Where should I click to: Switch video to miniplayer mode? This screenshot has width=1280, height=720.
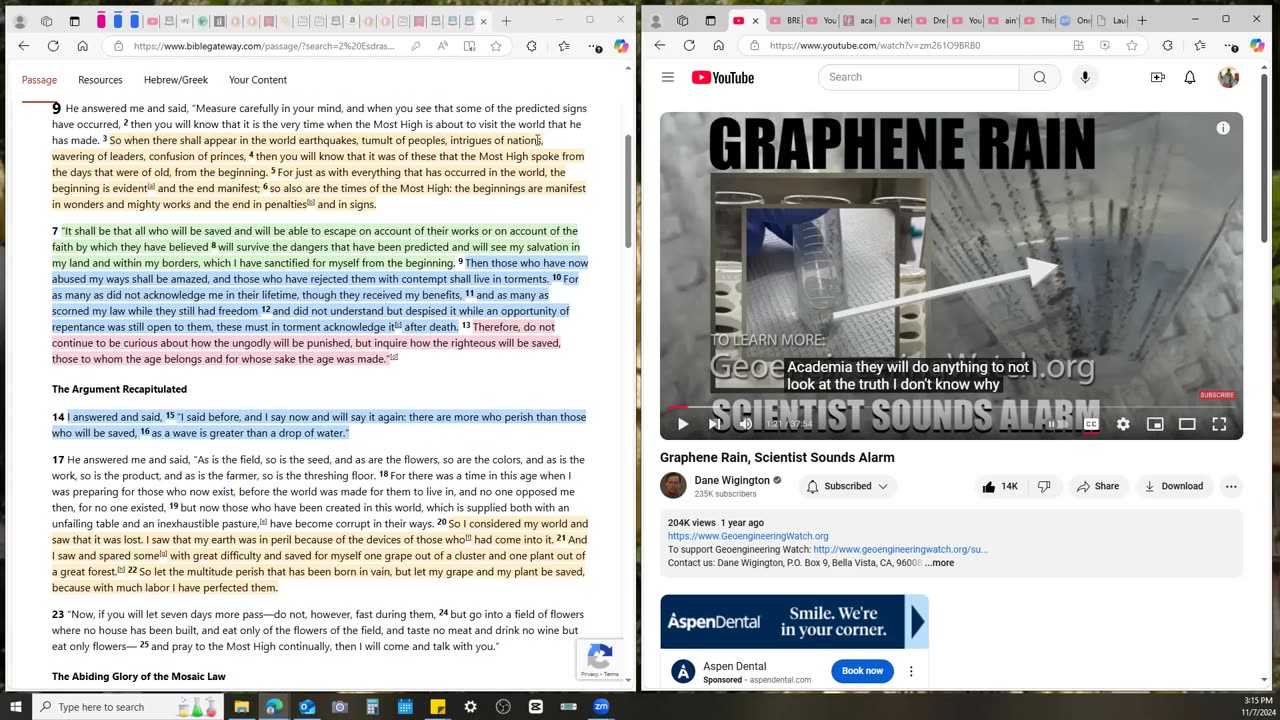(x=1155, y=424)
